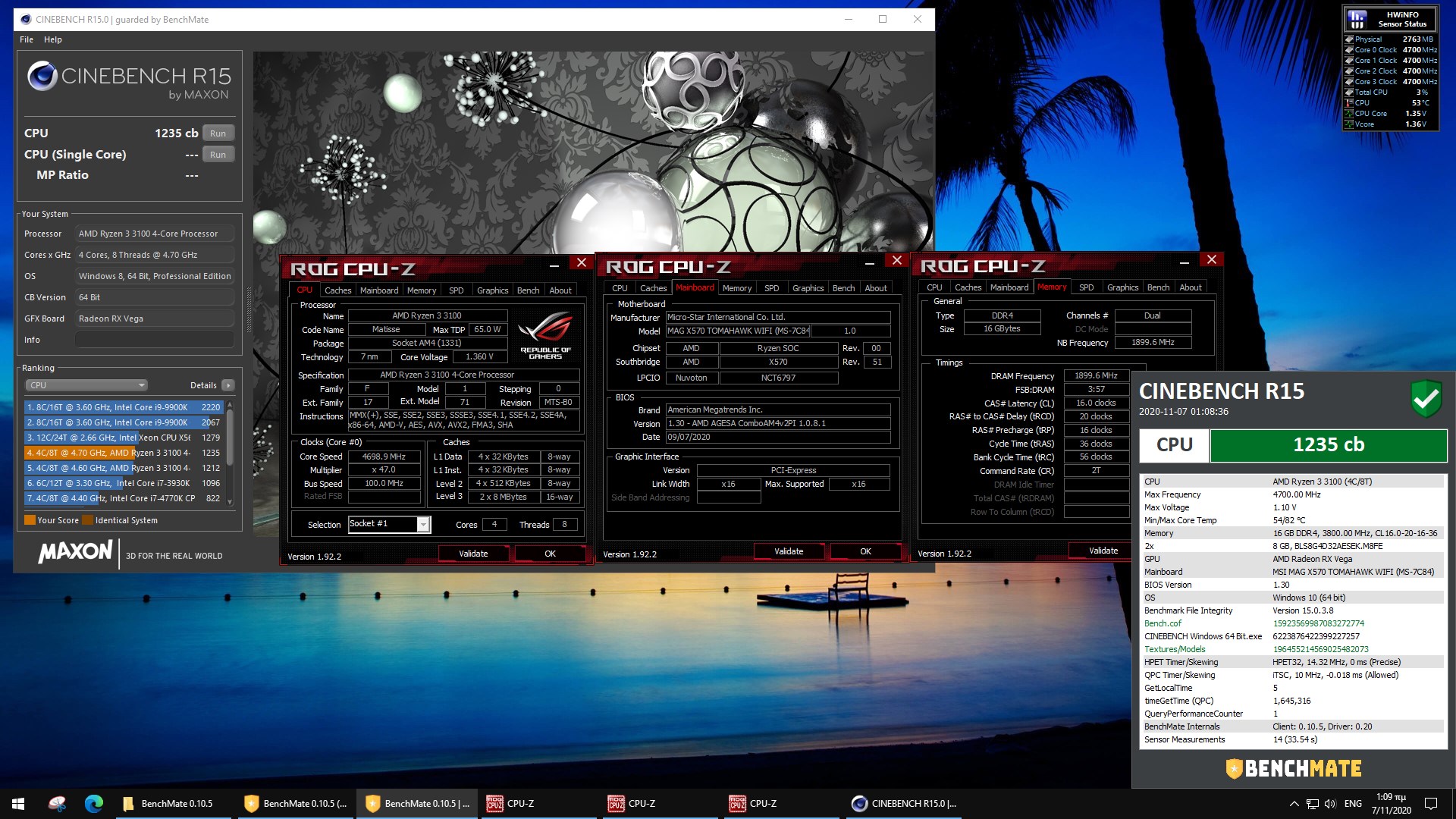Switch to Caches tab in CPU-tab CPU-Z window
The image size is (1456, 819).
(x=337, y=290)
